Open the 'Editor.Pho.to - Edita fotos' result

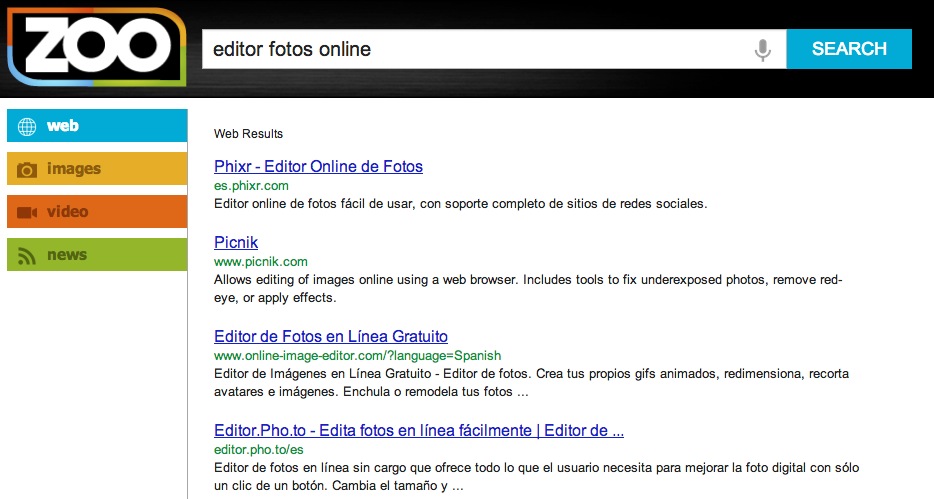point(418,431)
